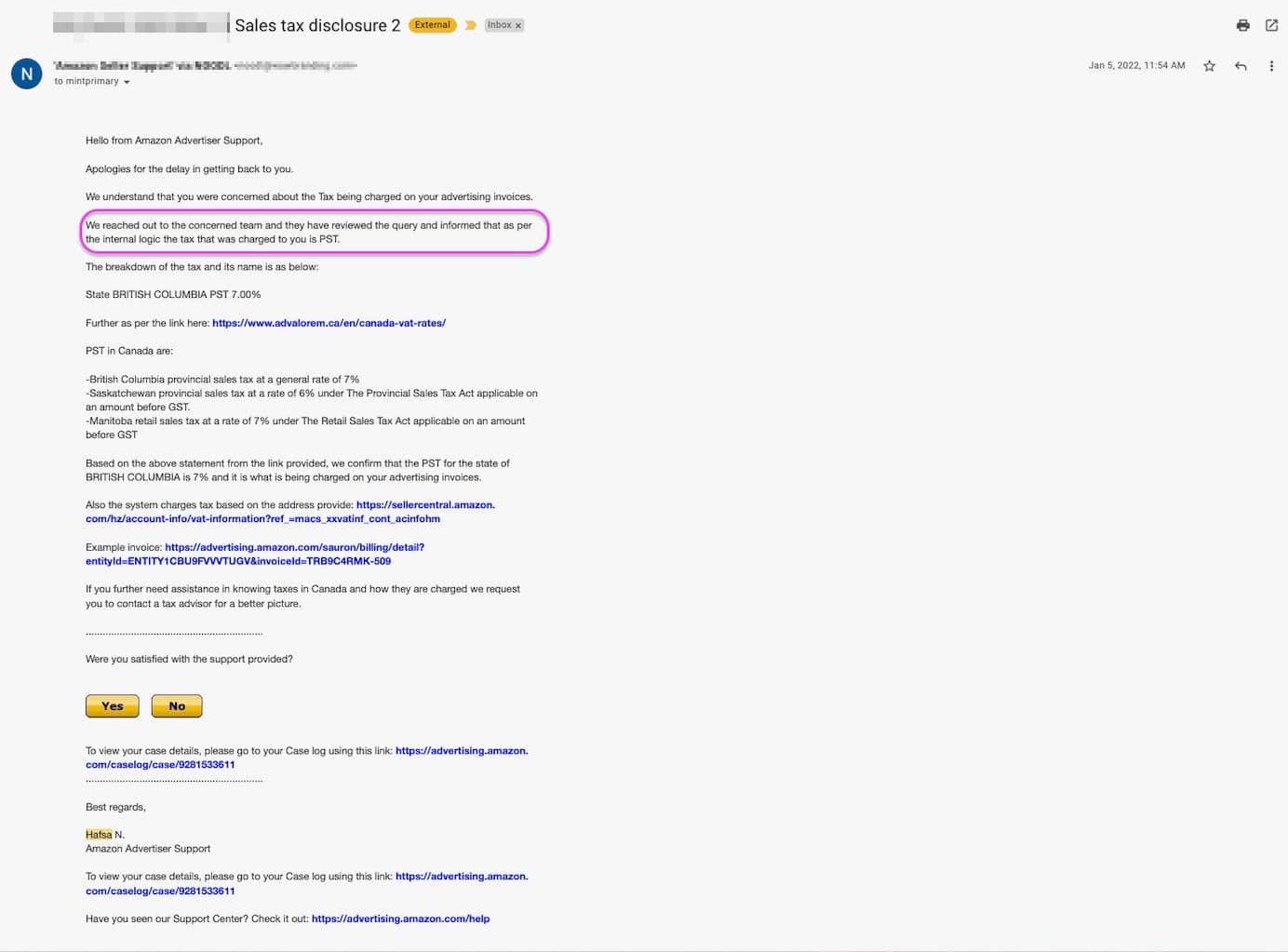Click the date Jan 5, 2022, 11:54 AM
This screenshot has width=1288, height=952.
pos(1136,65)
